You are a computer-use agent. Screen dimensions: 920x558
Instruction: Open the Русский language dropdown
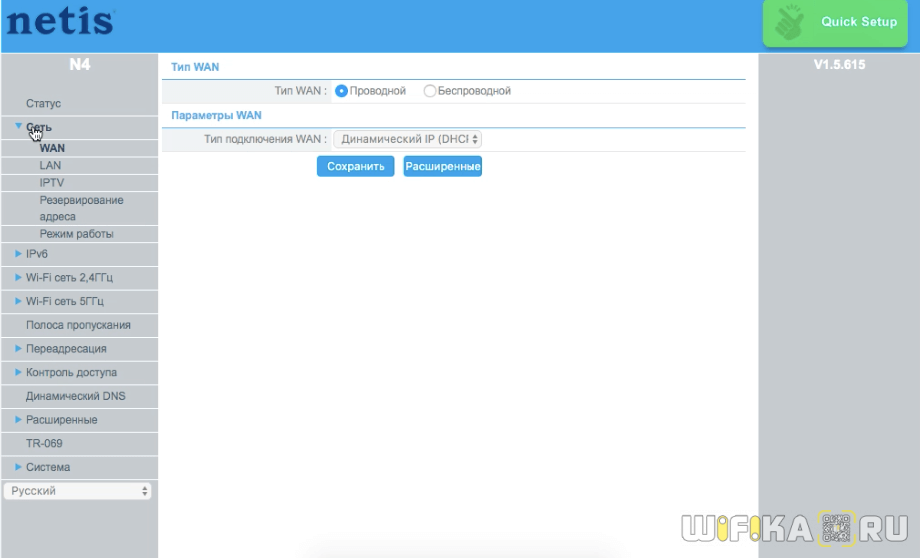point(78,491)
